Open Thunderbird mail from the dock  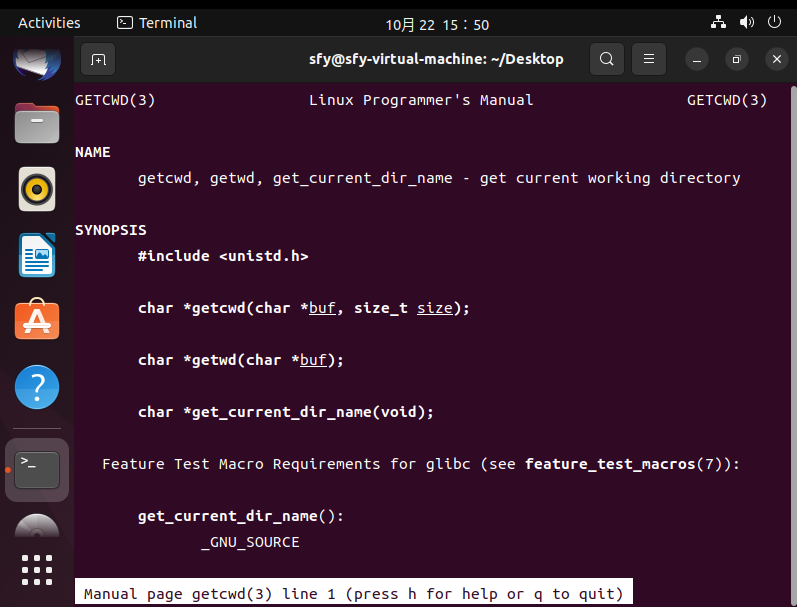click(x=37, y=64)
